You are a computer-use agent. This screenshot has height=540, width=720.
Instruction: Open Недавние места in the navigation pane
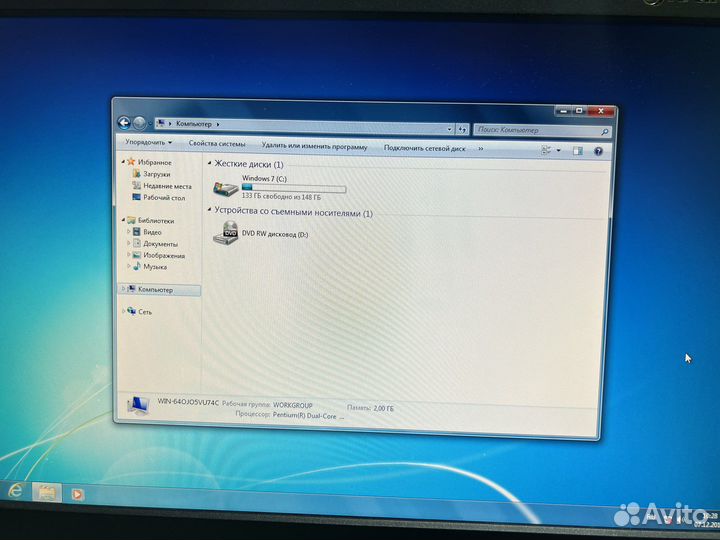coord(167,186)
